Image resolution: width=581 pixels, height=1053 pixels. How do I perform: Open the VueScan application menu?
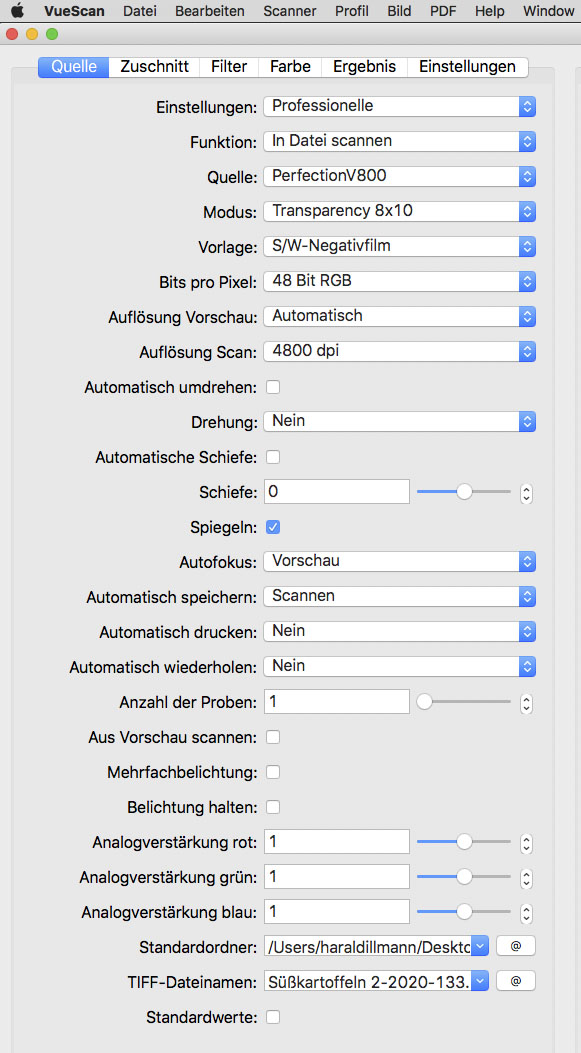pos(74,11)
